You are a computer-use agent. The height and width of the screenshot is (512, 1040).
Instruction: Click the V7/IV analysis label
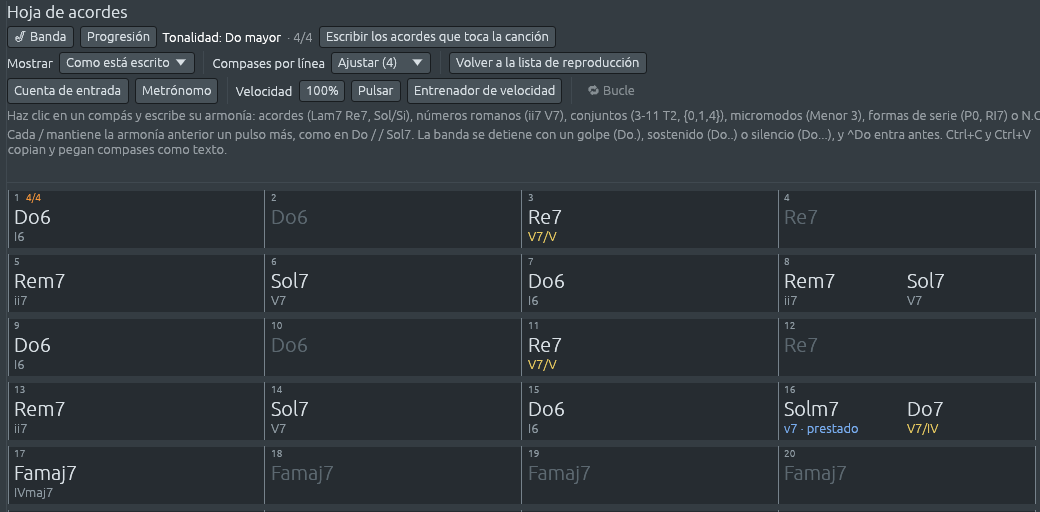coord(922,429)
